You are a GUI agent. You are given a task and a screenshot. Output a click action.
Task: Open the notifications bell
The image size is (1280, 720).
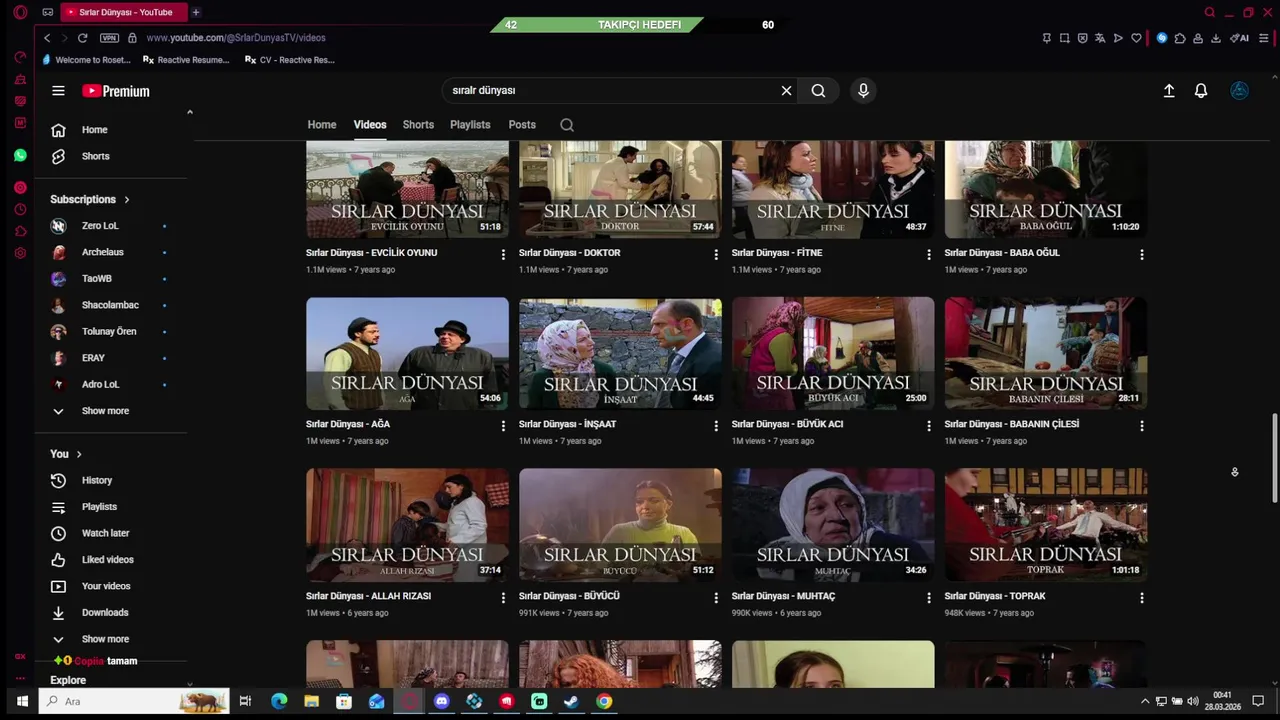pyautogui.click(x=1201, y=91)
